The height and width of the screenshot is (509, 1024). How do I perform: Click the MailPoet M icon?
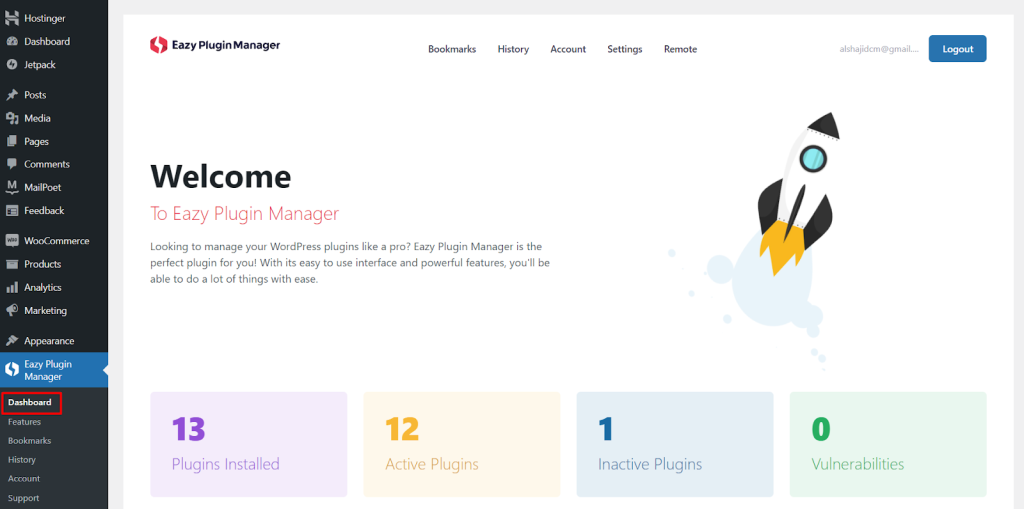point(12,188)
